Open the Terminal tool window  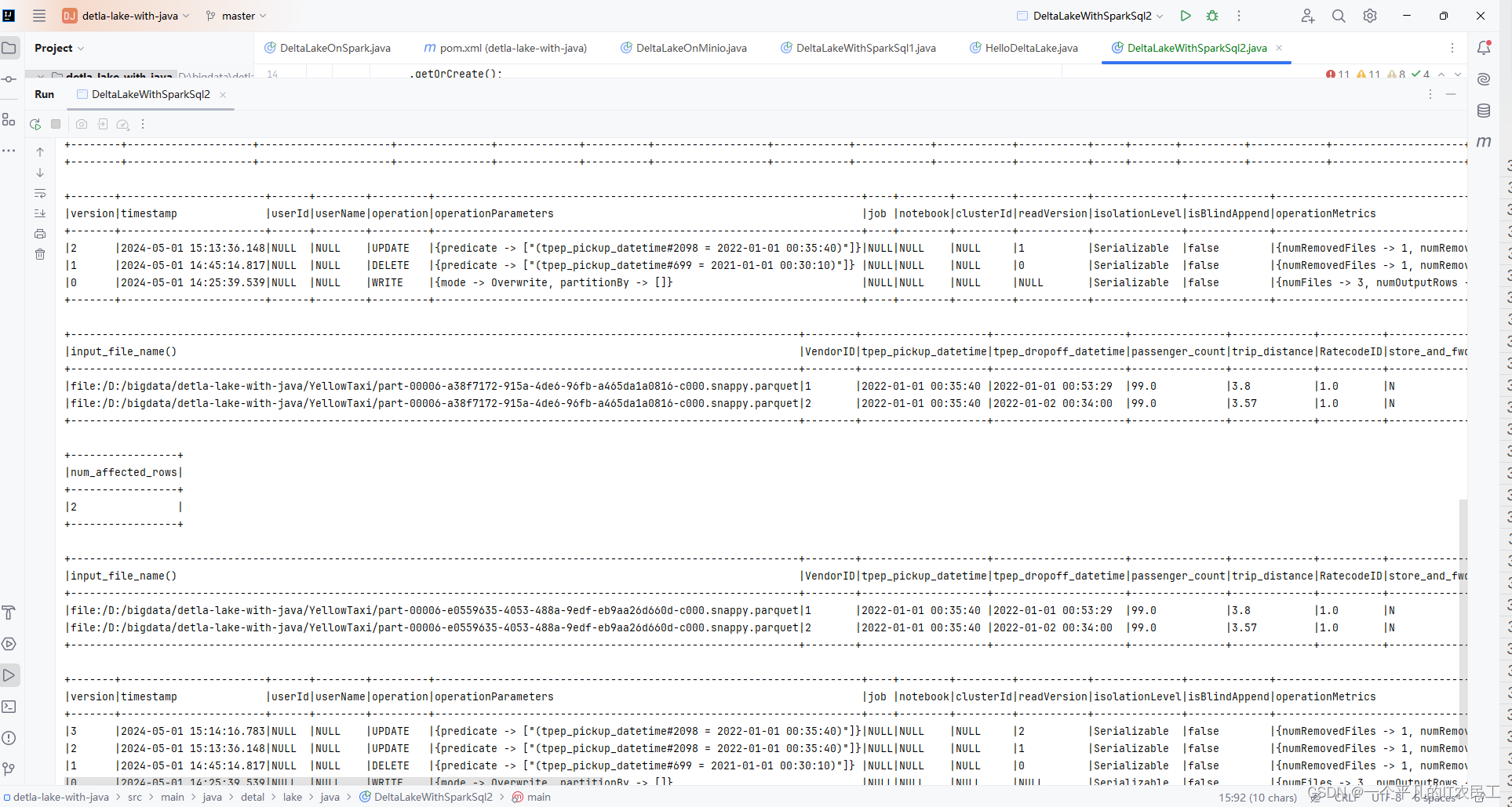coord(9,707)
